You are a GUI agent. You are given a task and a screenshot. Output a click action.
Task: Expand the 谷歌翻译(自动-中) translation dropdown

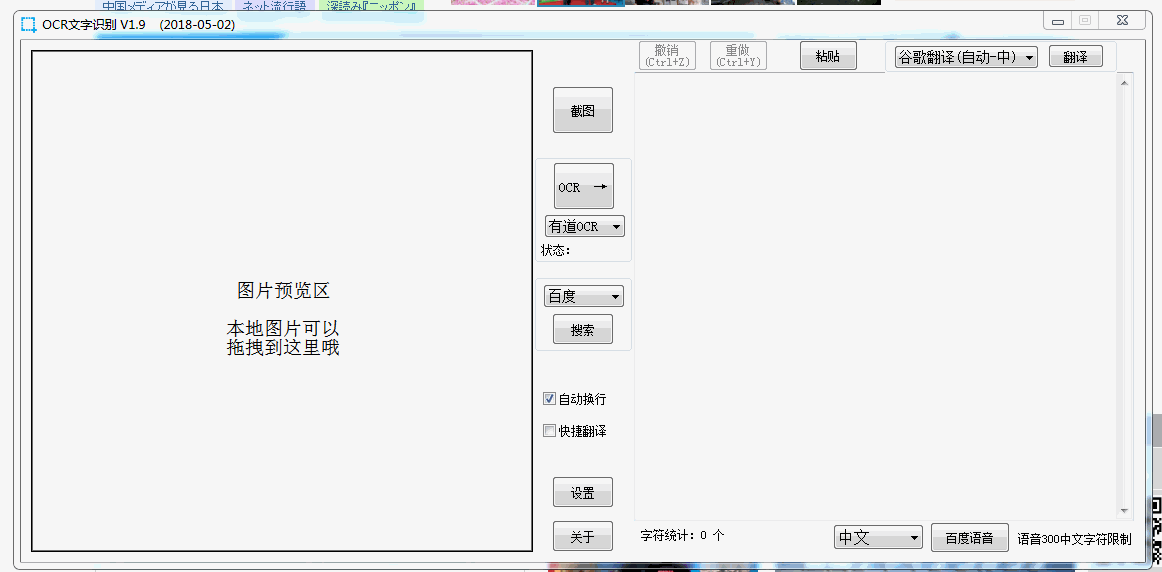(x=966, y=57)
